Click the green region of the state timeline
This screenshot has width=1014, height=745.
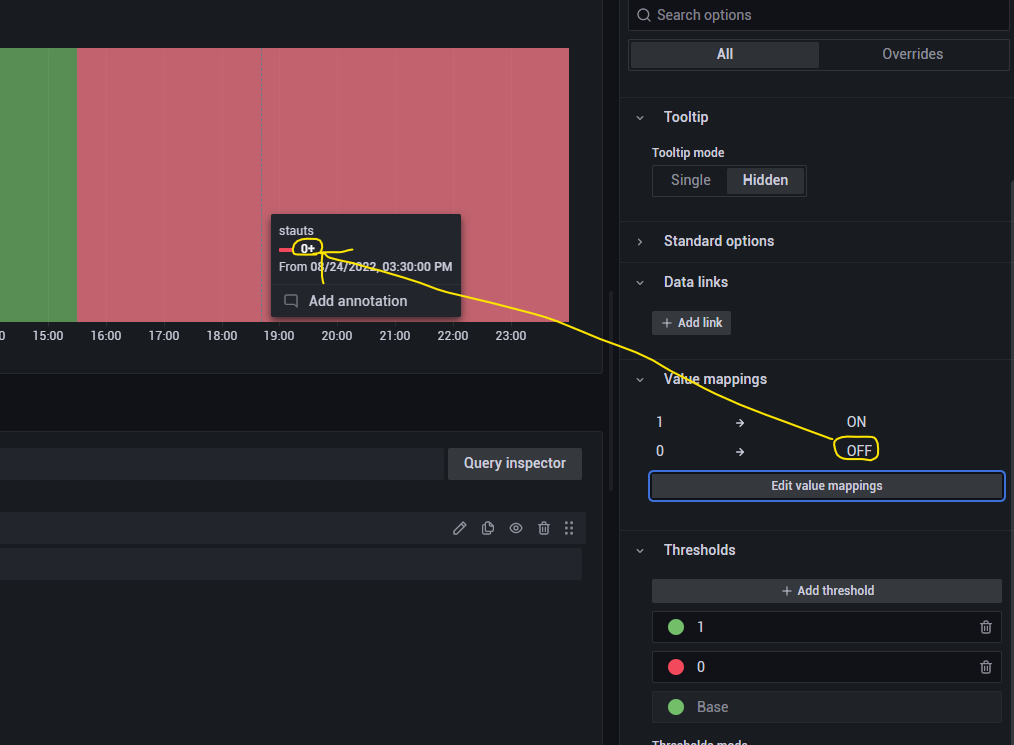pos(39,184)
